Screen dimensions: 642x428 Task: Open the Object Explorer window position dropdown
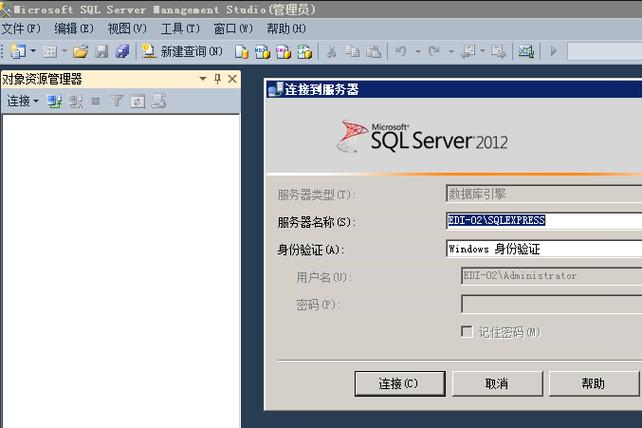203,78
